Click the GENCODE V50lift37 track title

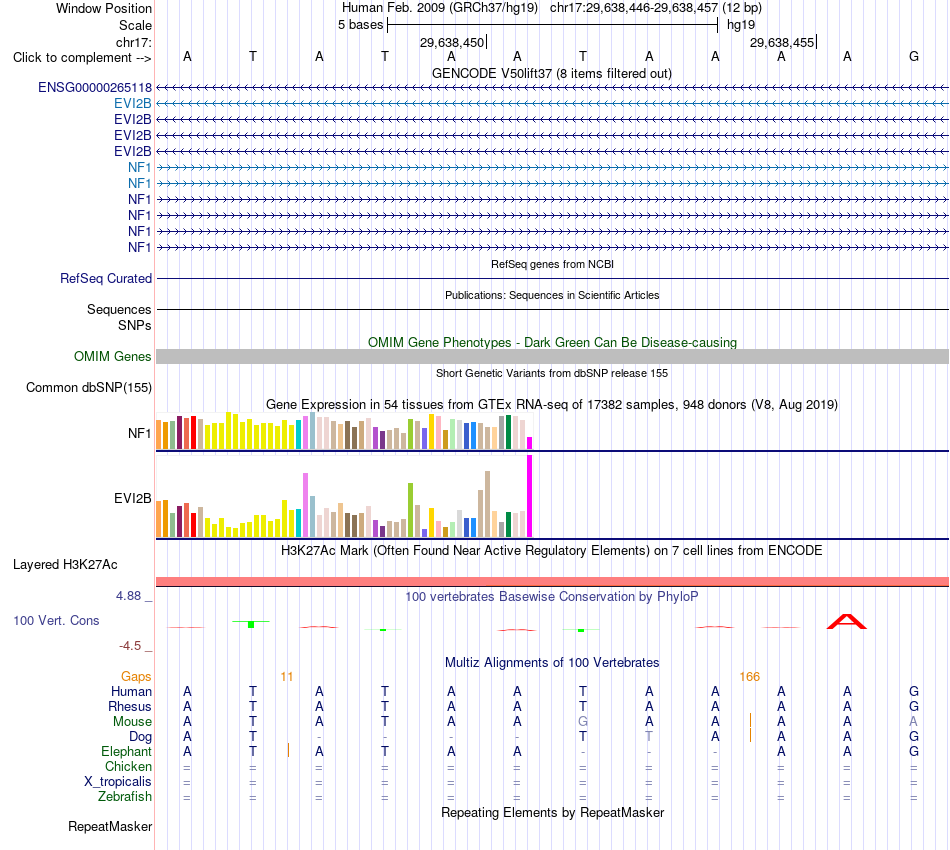pyautogui.click(x=552, y=73)
